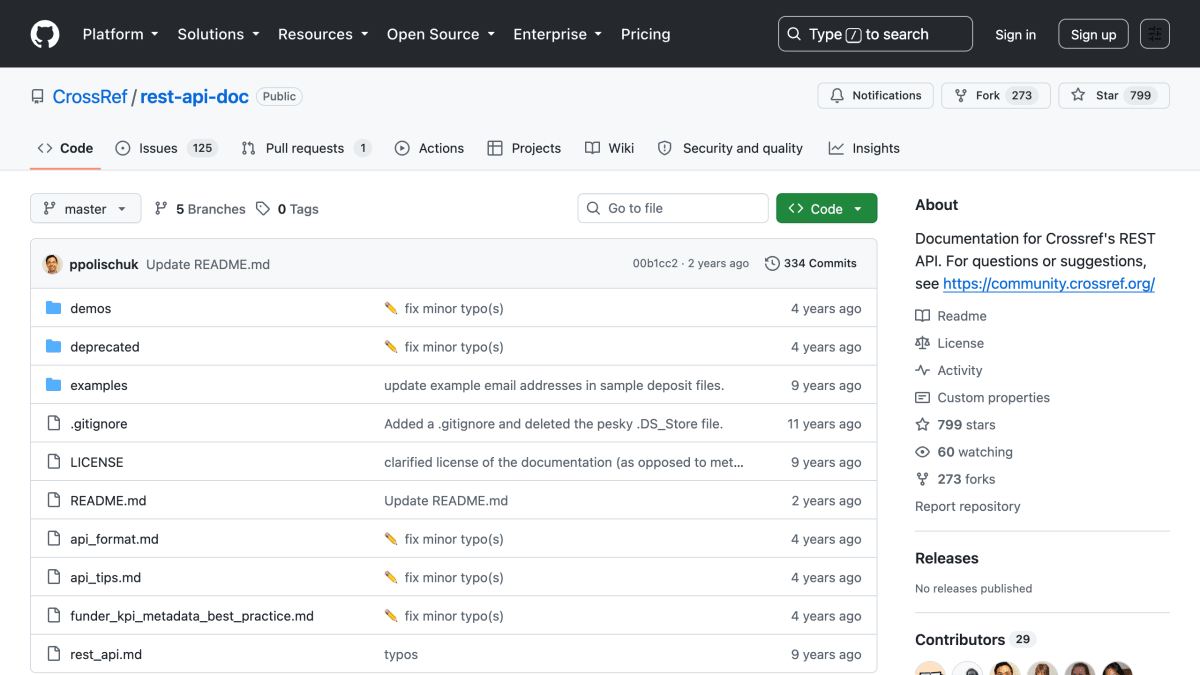Screen dimensions: 1200x675
Task: Open the README.md file
Action: (108, 501)
